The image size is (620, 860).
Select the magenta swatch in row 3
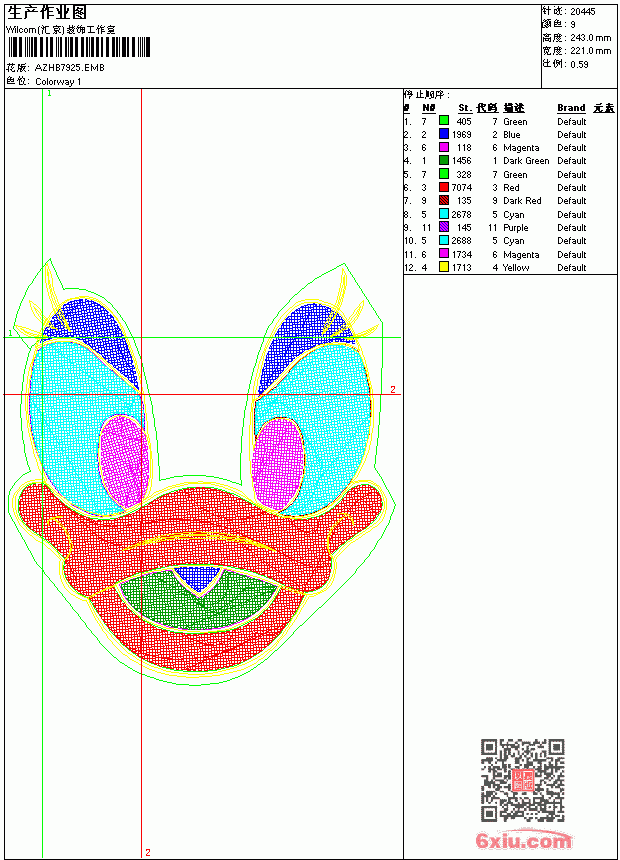click(444, 147)
